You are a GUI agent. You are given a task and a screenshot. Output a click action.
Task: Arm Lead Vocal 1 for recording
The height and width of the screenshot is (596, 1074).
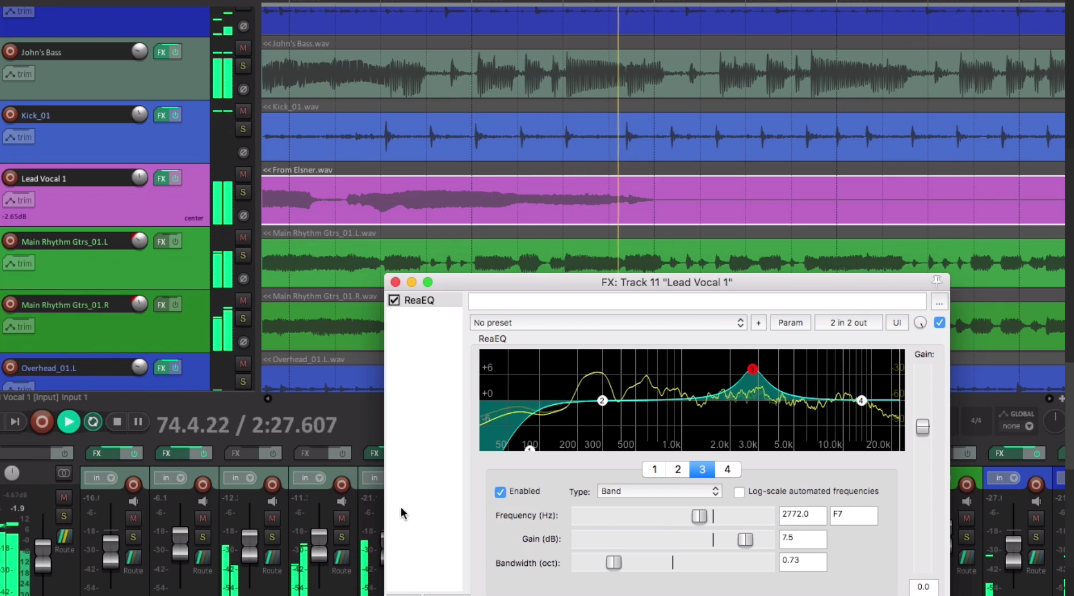[x=10, y=178]
